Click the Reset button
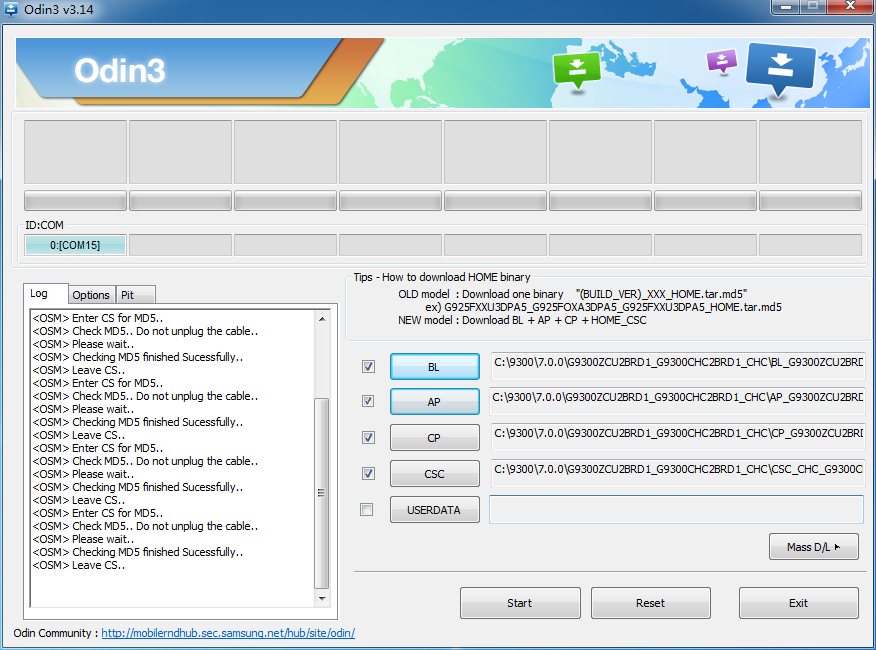The width and height of the screenshot is (876, 650). 651,602
